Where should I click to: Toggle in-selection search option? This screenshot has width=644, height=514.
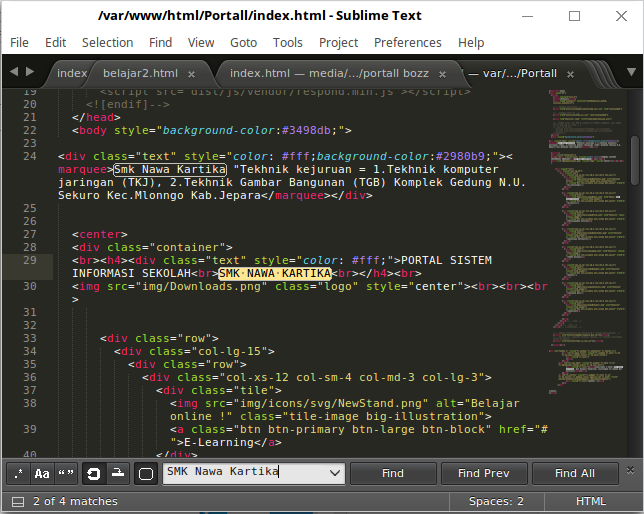pyautogui.click(x=118, y=474)
